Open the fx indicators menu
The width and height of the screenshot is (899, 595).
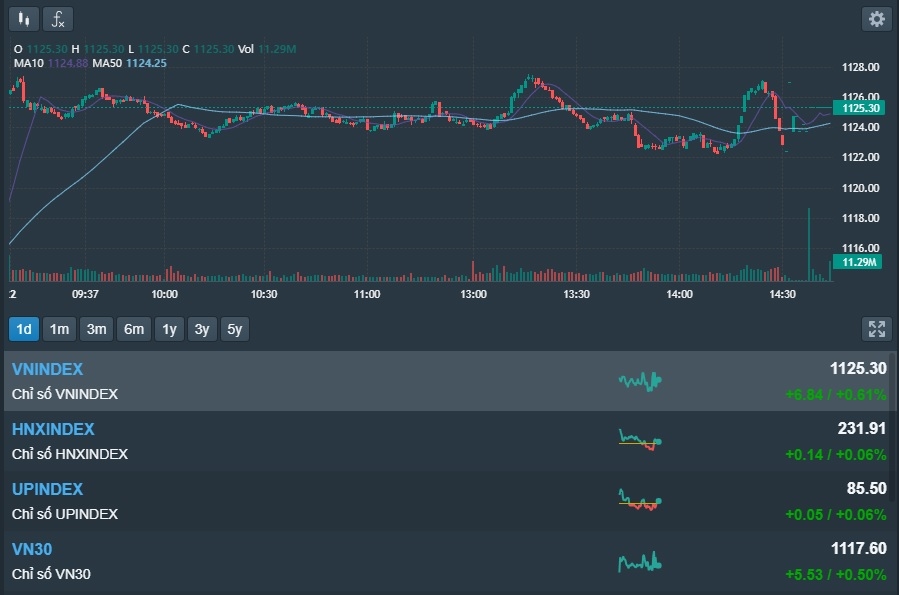[x=58, y=19]
